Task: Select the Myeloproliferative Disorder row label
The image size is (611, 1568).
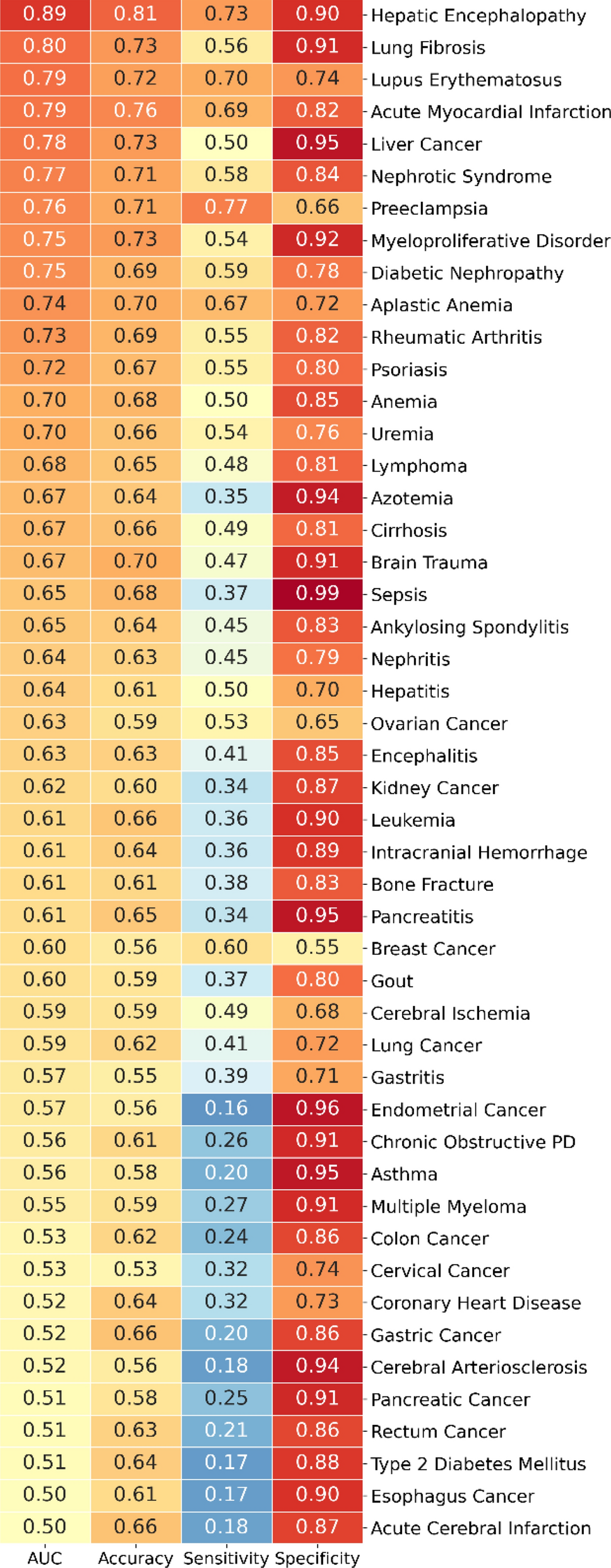Action: click(x=490, y=240)
